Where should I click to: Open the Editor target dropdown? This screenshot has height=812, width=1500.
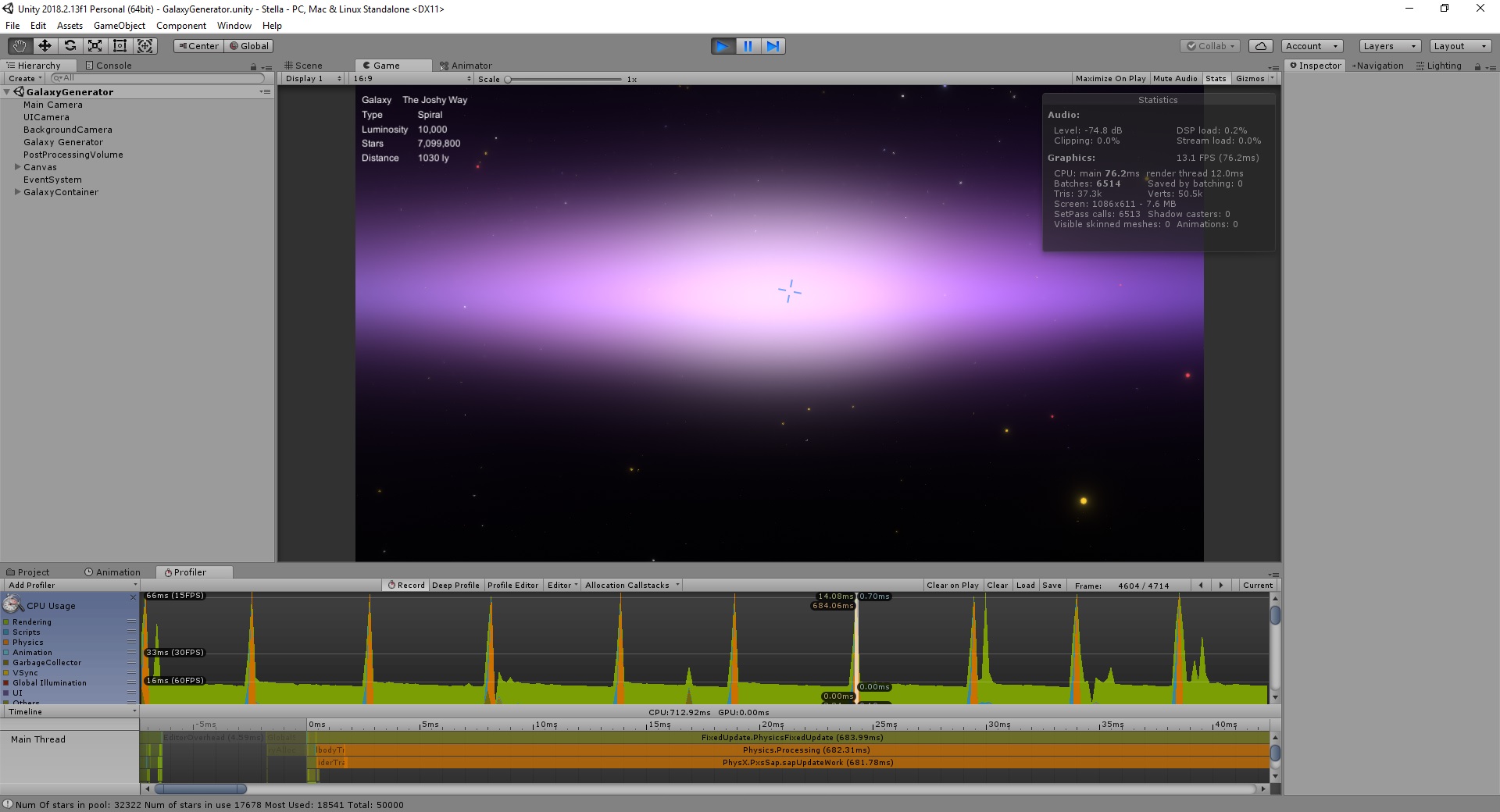point(562,585)
